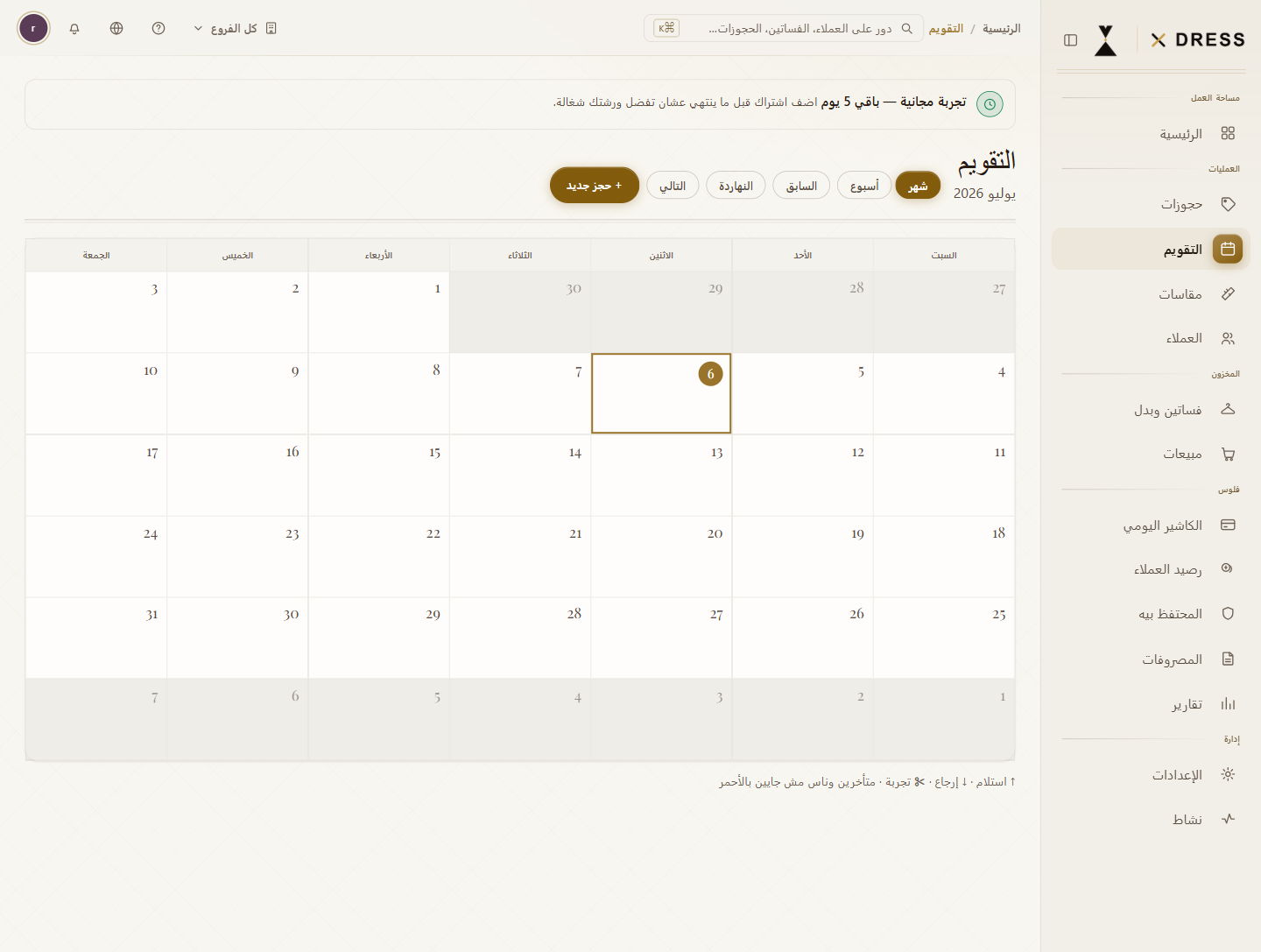Click the branch building icon
This screenshot has height=952, width=1261.
tap(271, 28)
